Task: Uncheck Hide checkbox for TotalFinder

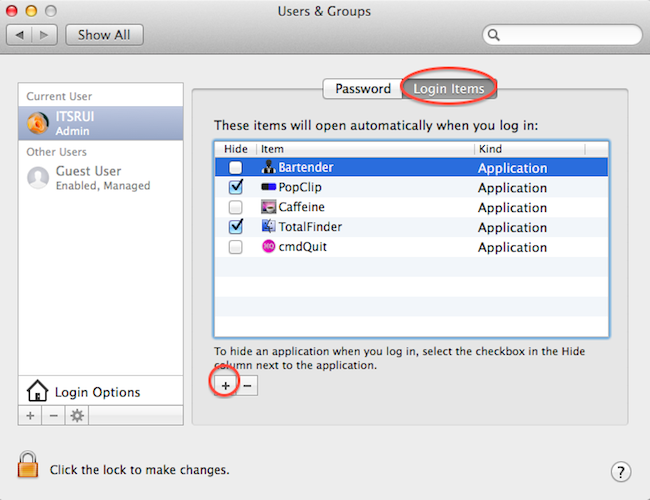Action: (x=236, y=226)
